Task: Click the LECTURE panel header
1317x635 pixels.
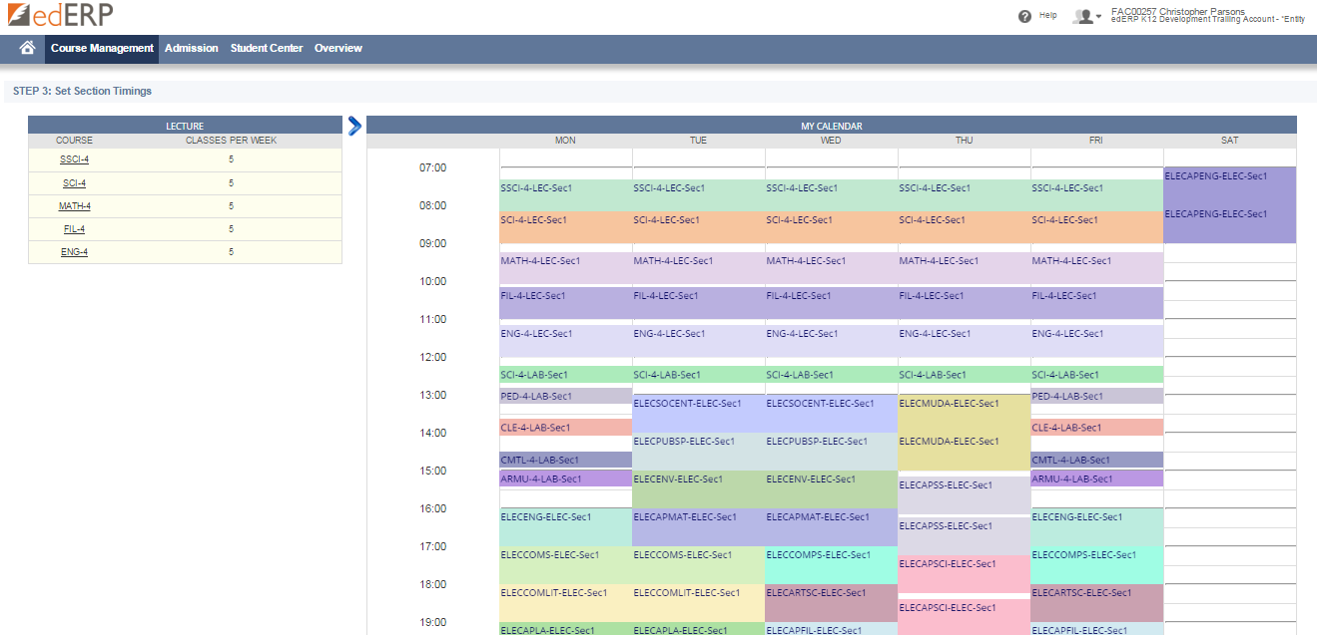Action: pos(185,126)
